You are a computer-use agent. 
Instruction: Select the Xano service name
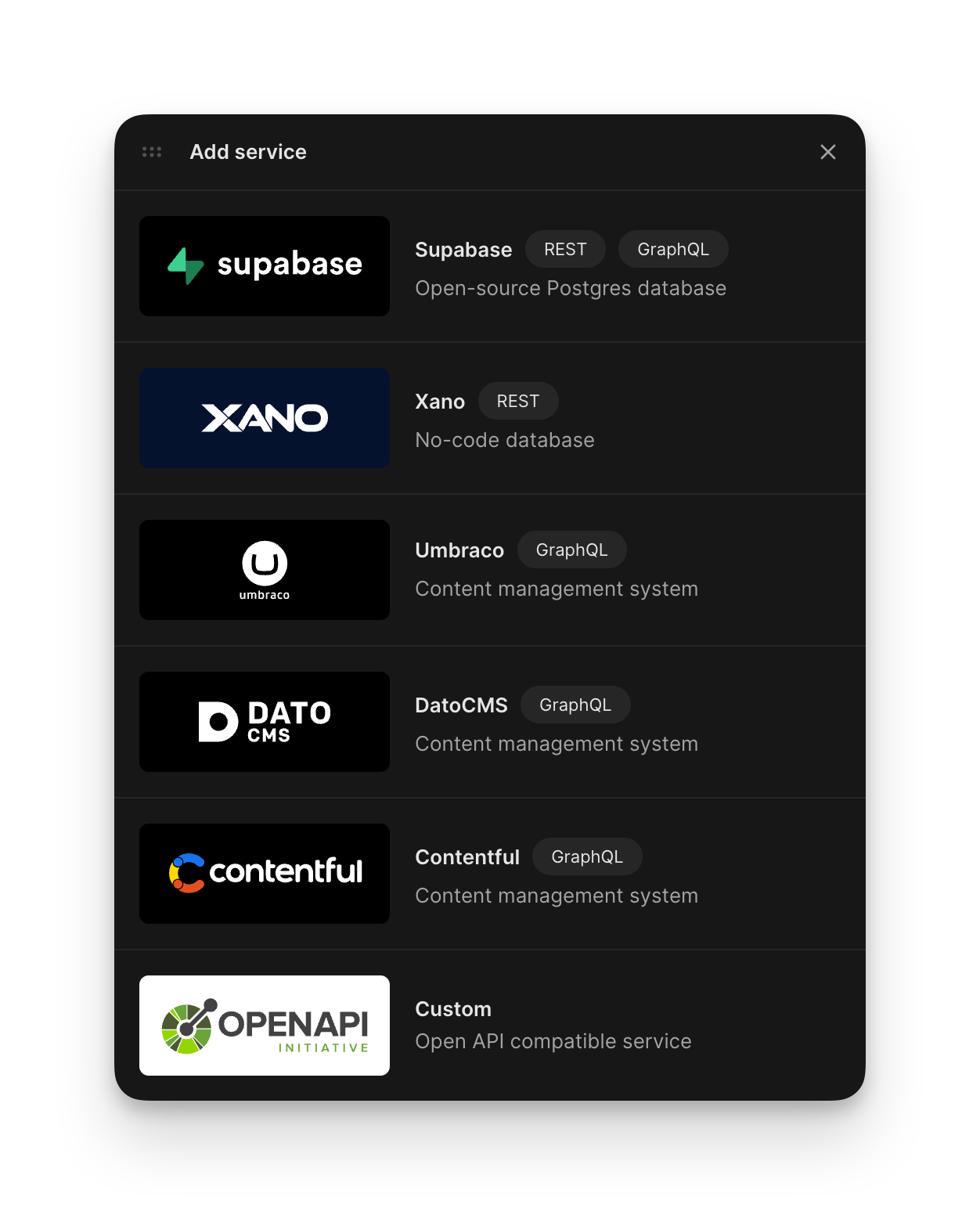pos(440,402)
